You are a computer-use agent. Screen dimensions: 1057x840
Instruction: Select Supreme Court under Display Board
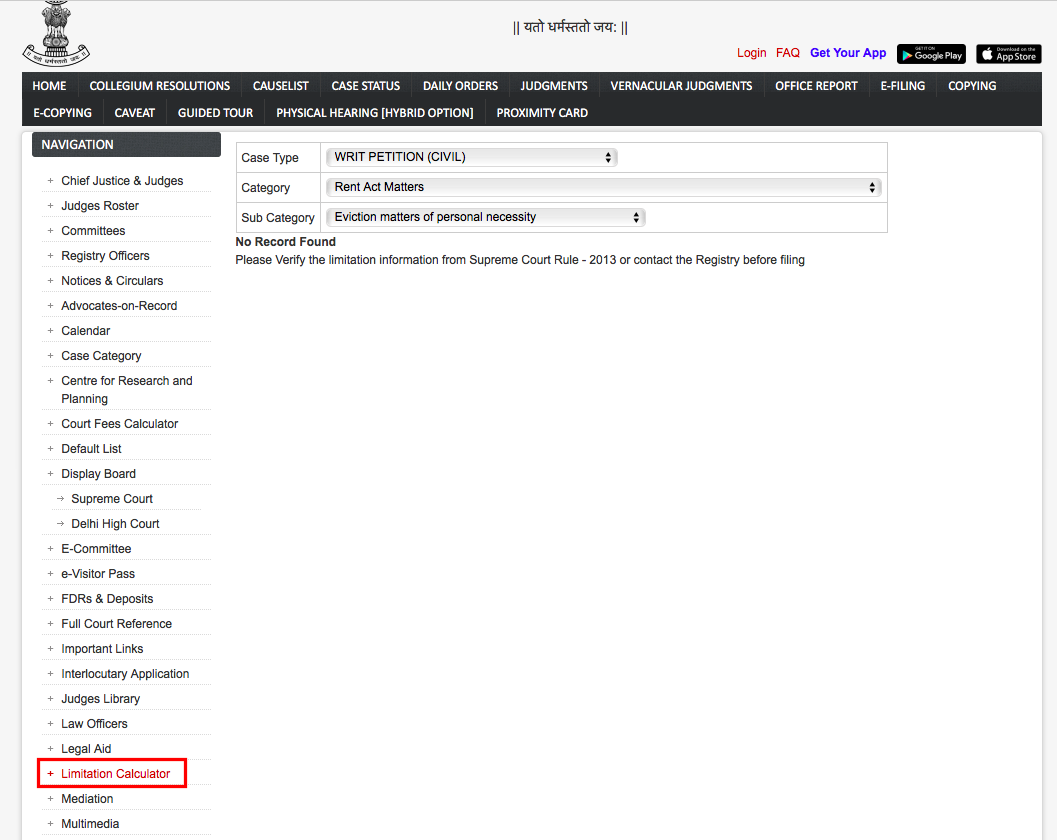click(112, 499)
